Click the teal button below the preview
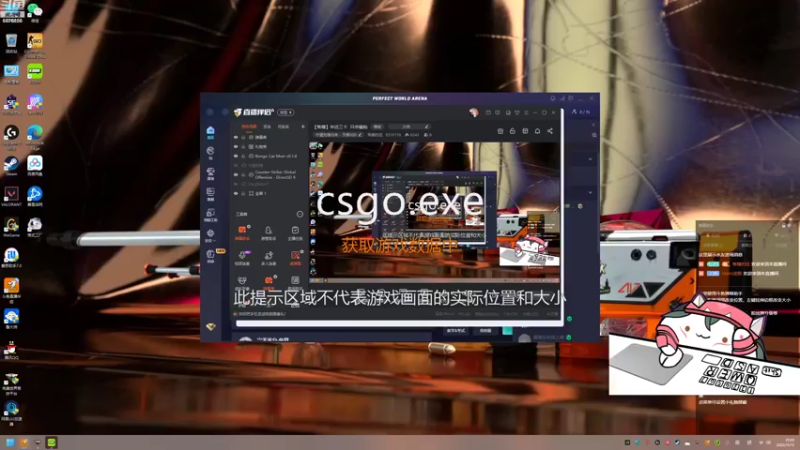This screenshot has width=800, height=450. coord(507,331)
